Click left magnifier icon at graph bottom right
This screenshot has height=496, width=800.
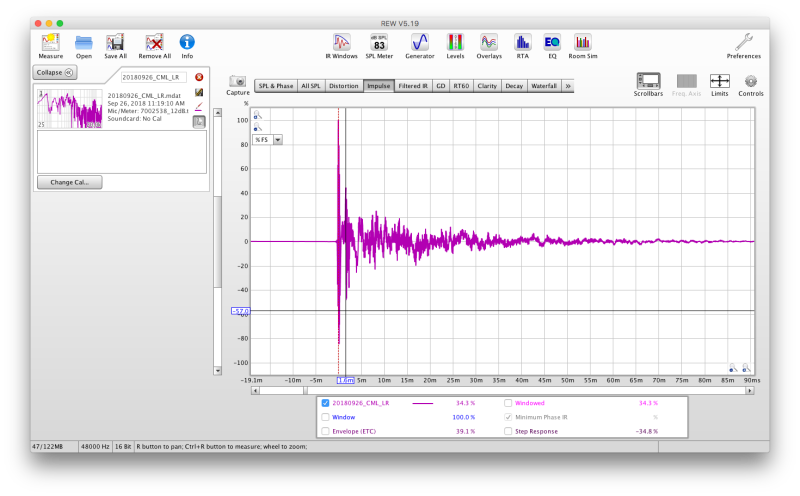pyautogui.click(x=733, y=367)
